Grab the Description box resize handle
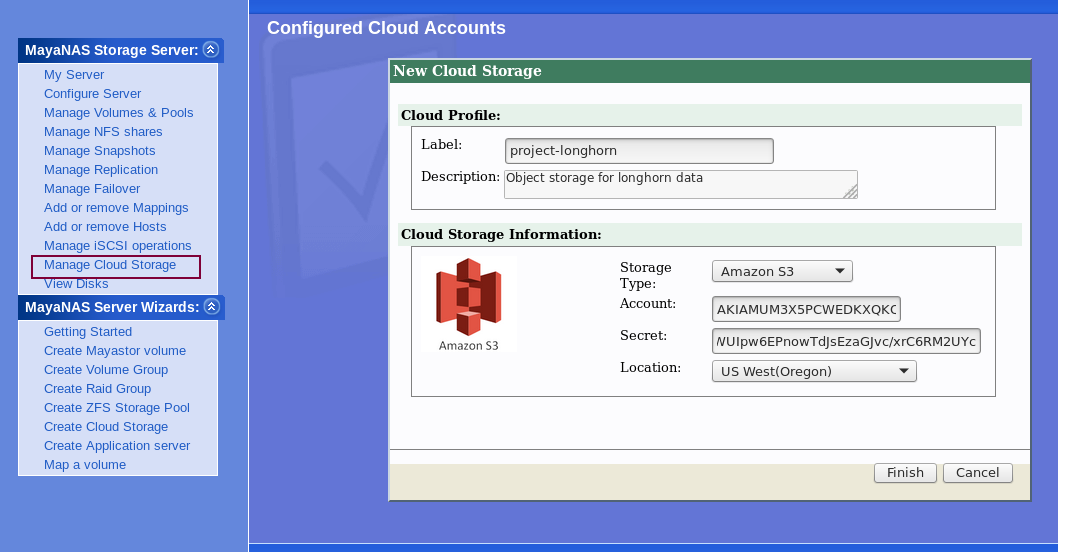 (x=851, y=192)
